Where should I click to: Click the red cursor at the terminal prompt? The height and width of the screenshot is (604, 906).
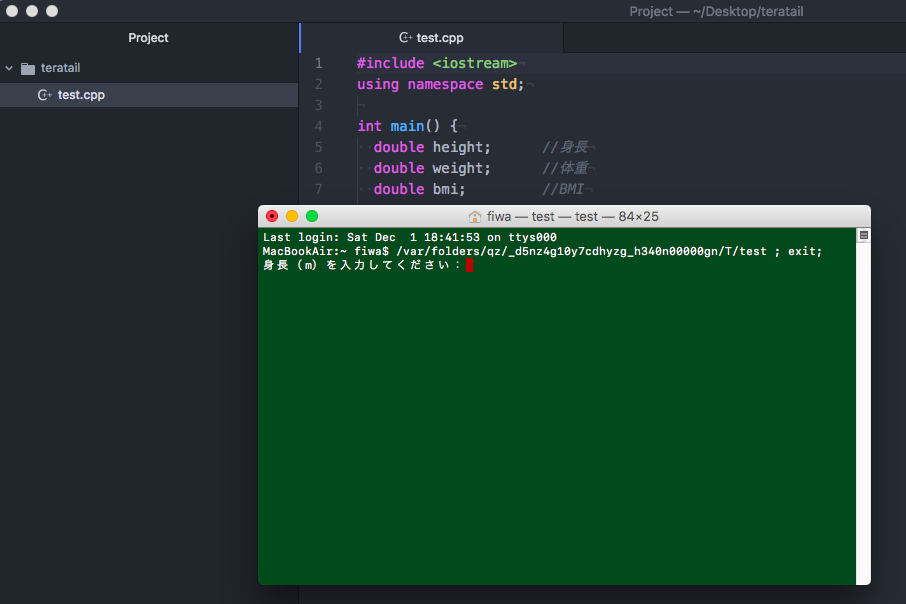pyautogui.click(x=469, y=265)
